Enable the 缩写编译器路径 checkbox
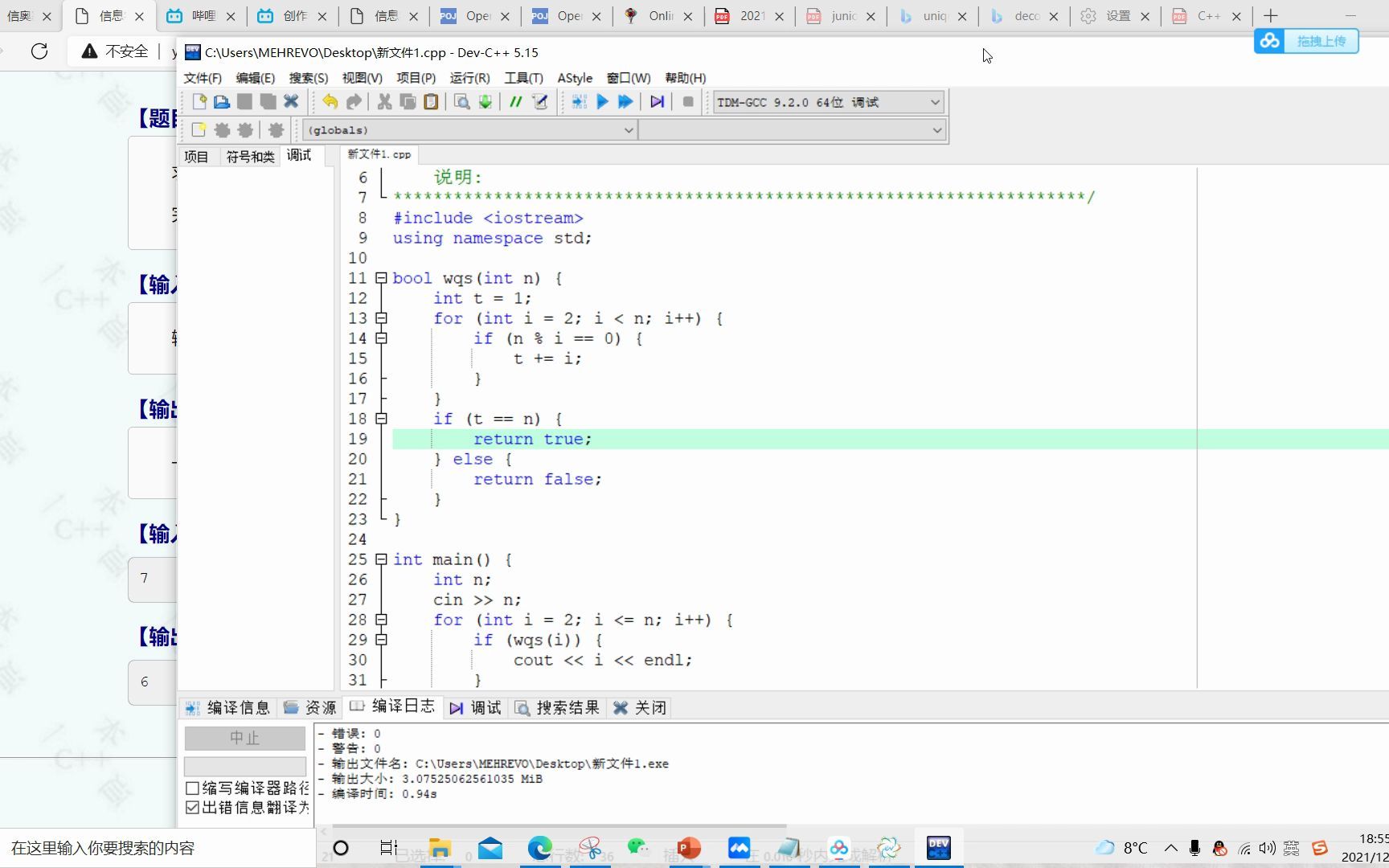The height and width of the screenshot is (868, 1389). (191, 788)
